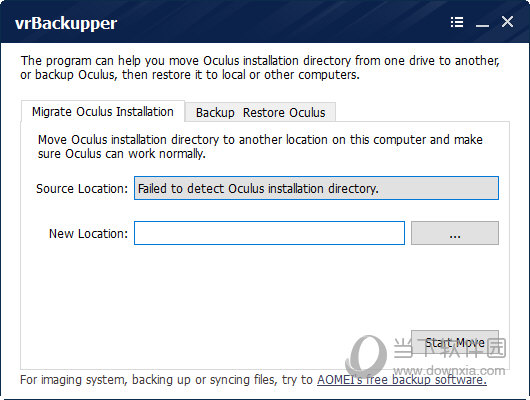Select the Failed to detect Oculus message

(x=258, y=188)
